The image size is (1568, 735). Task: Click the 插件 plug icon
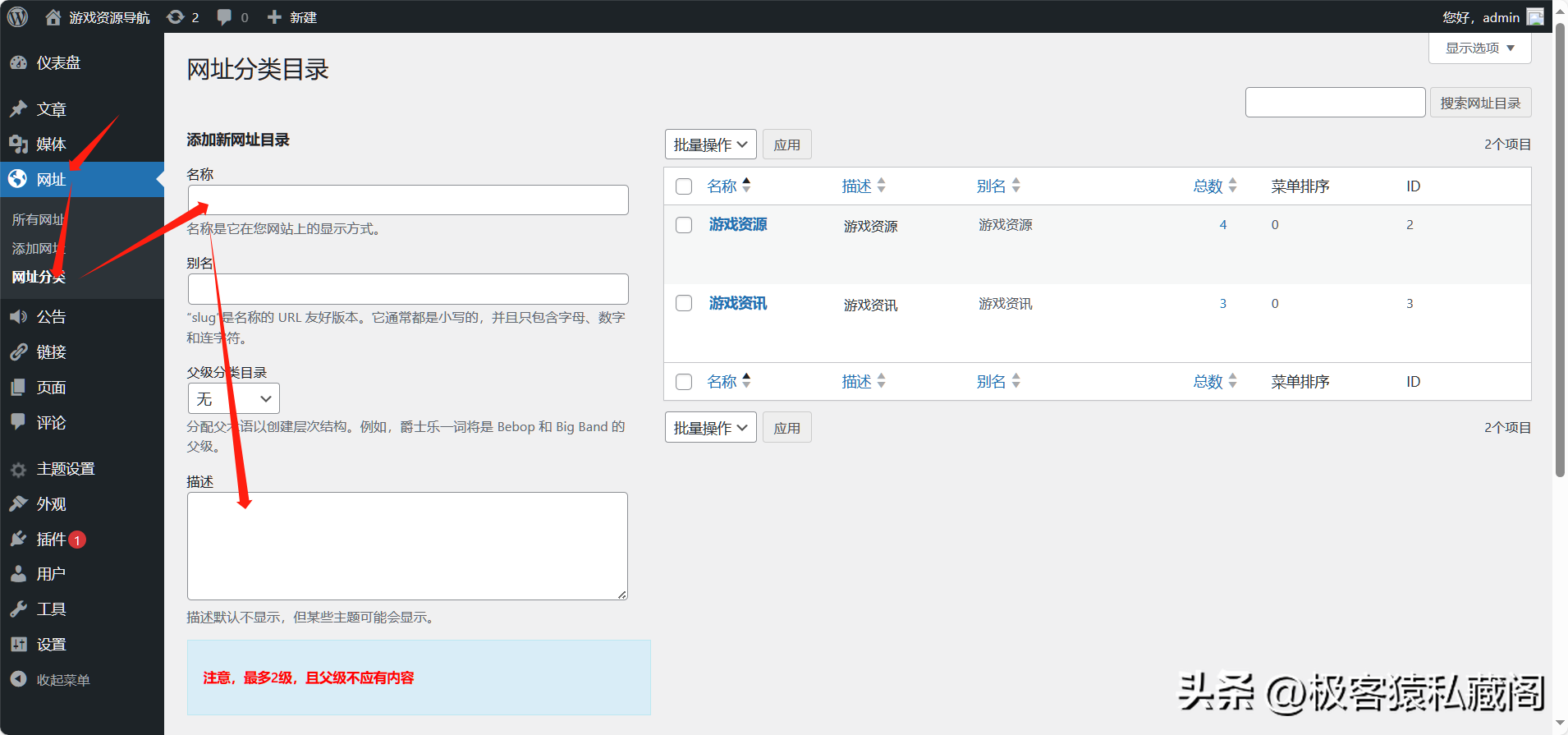click(x=18, y=540)
